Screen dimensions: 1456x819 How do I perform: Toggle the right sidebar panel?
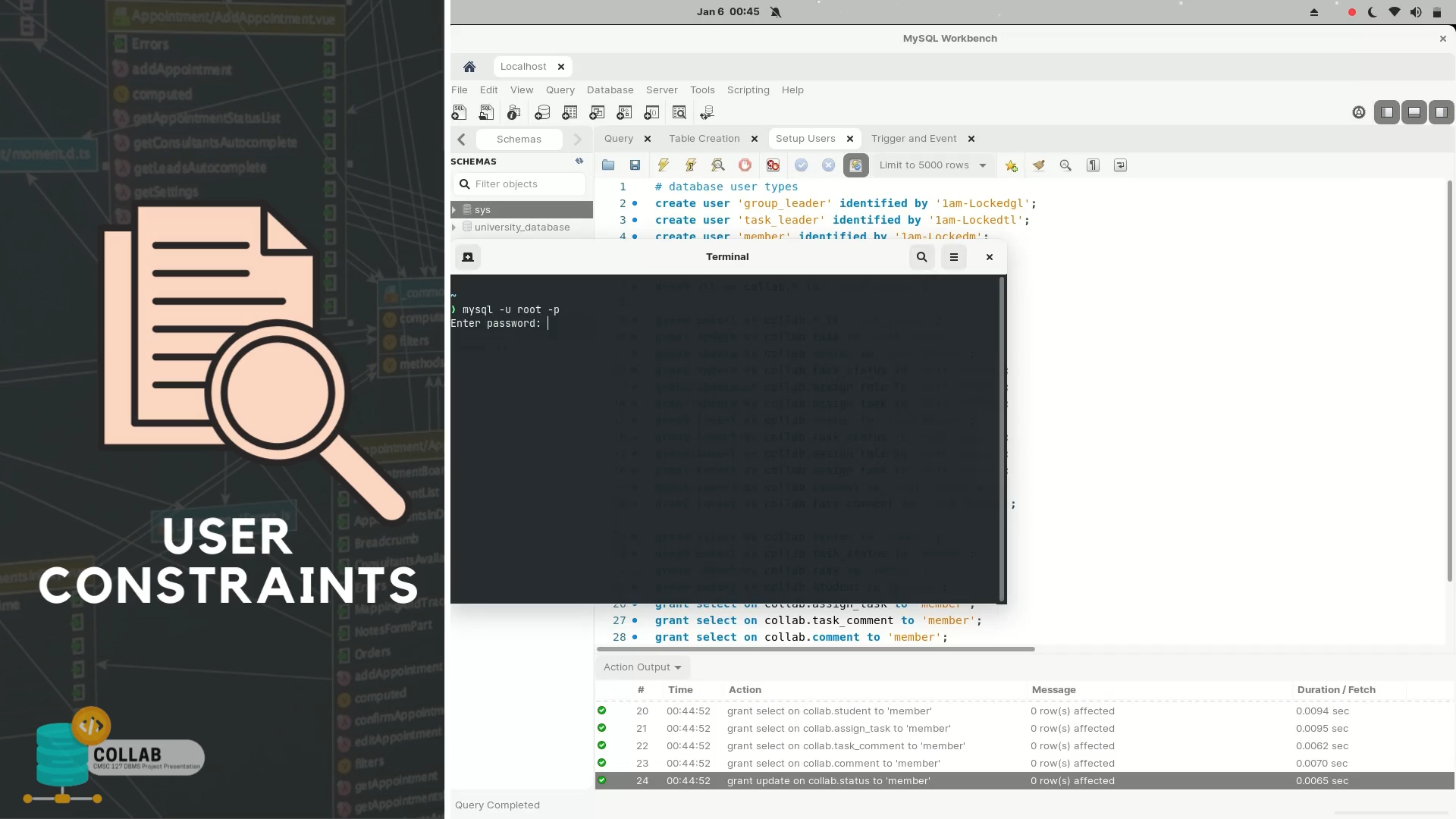click(1442, 112)
